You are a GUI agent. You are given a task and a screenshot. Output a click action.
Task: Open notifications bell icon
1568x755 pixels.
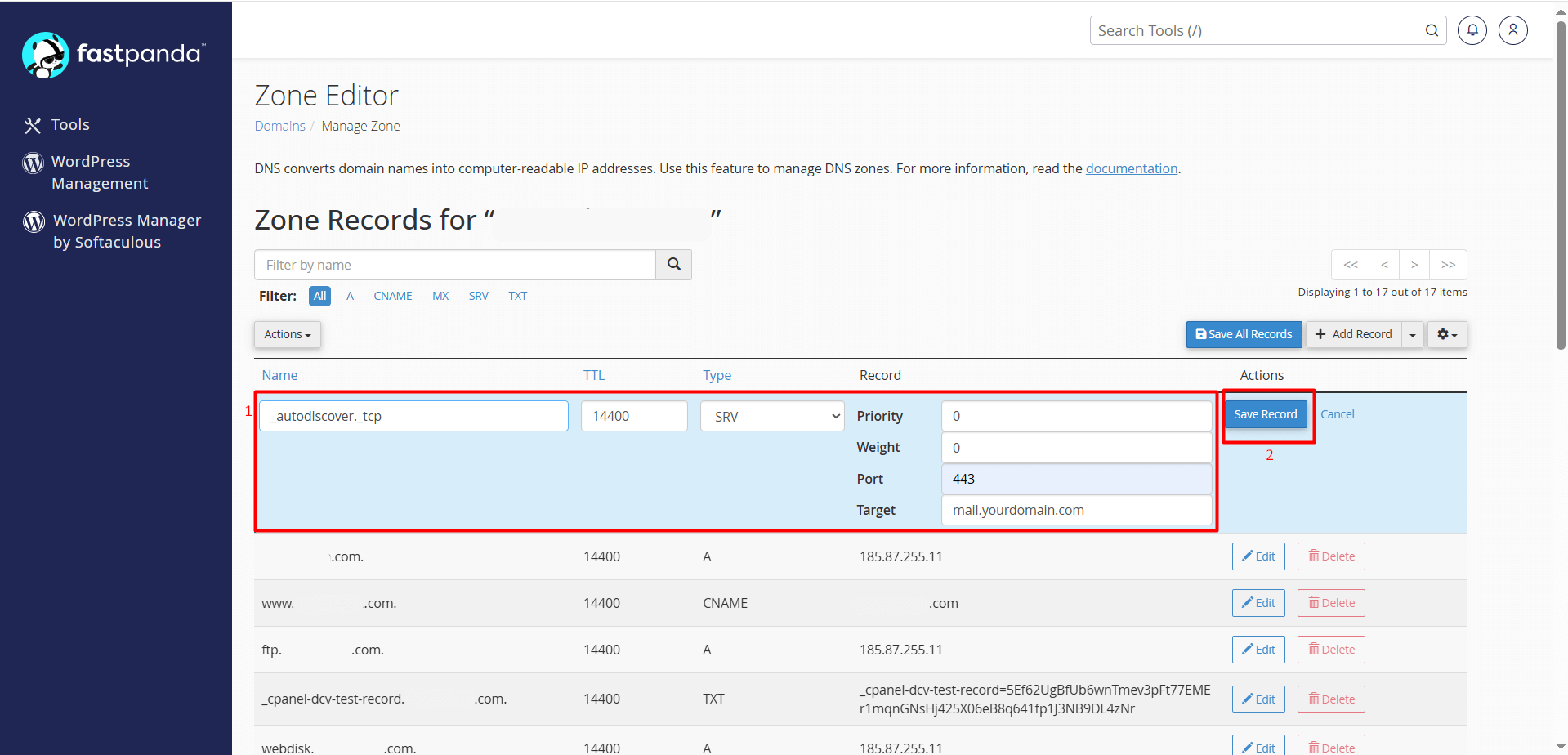[x=1472, y=30]
